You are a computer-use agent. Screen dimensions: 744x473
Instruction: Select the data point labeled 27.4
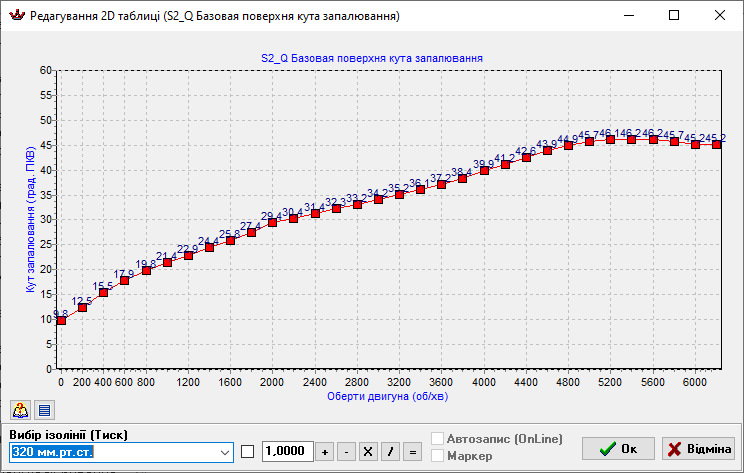tap(251, 232)
